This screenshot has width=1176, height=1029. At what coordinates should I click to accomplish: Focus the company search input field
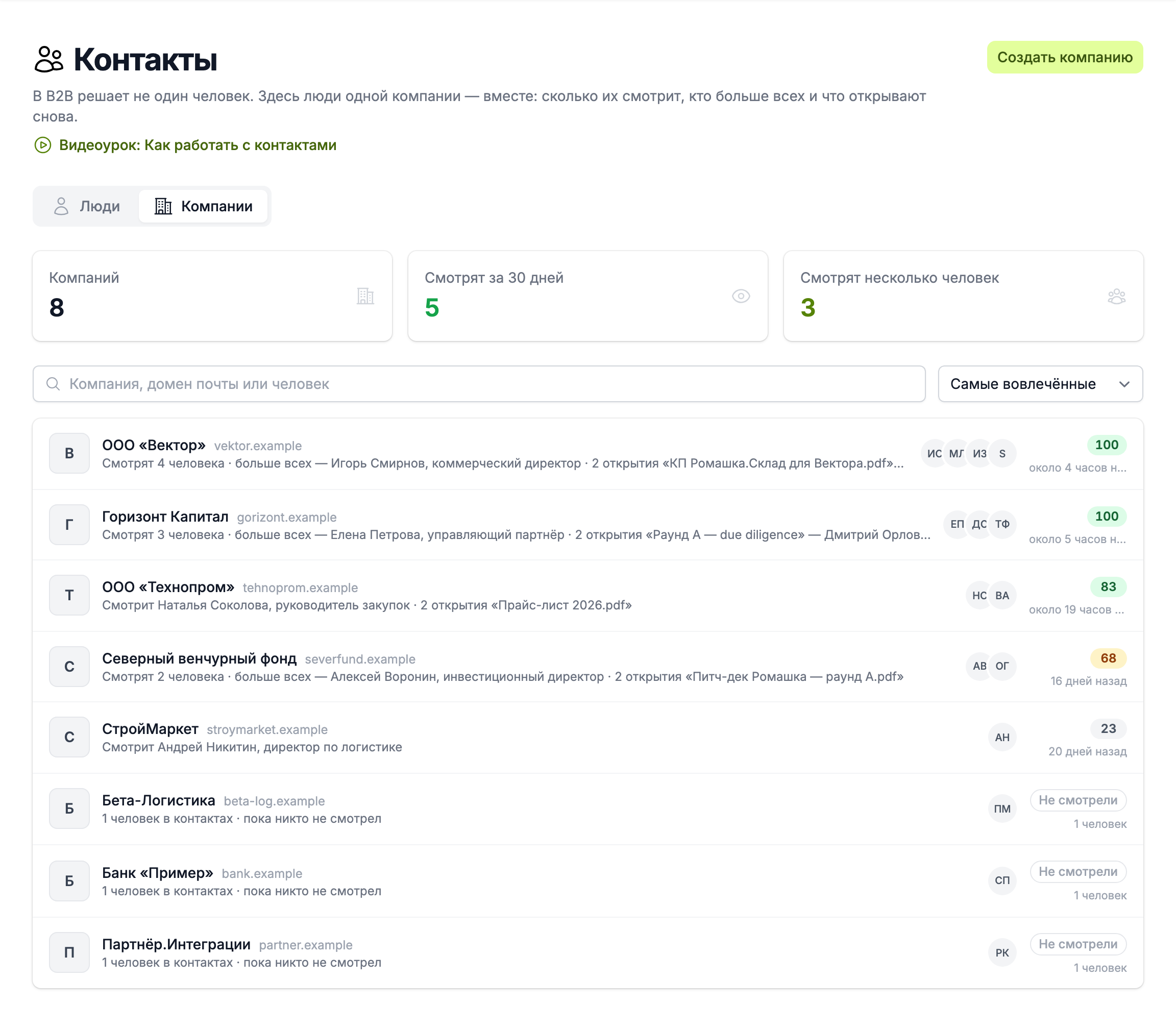(x=479, y=384)
